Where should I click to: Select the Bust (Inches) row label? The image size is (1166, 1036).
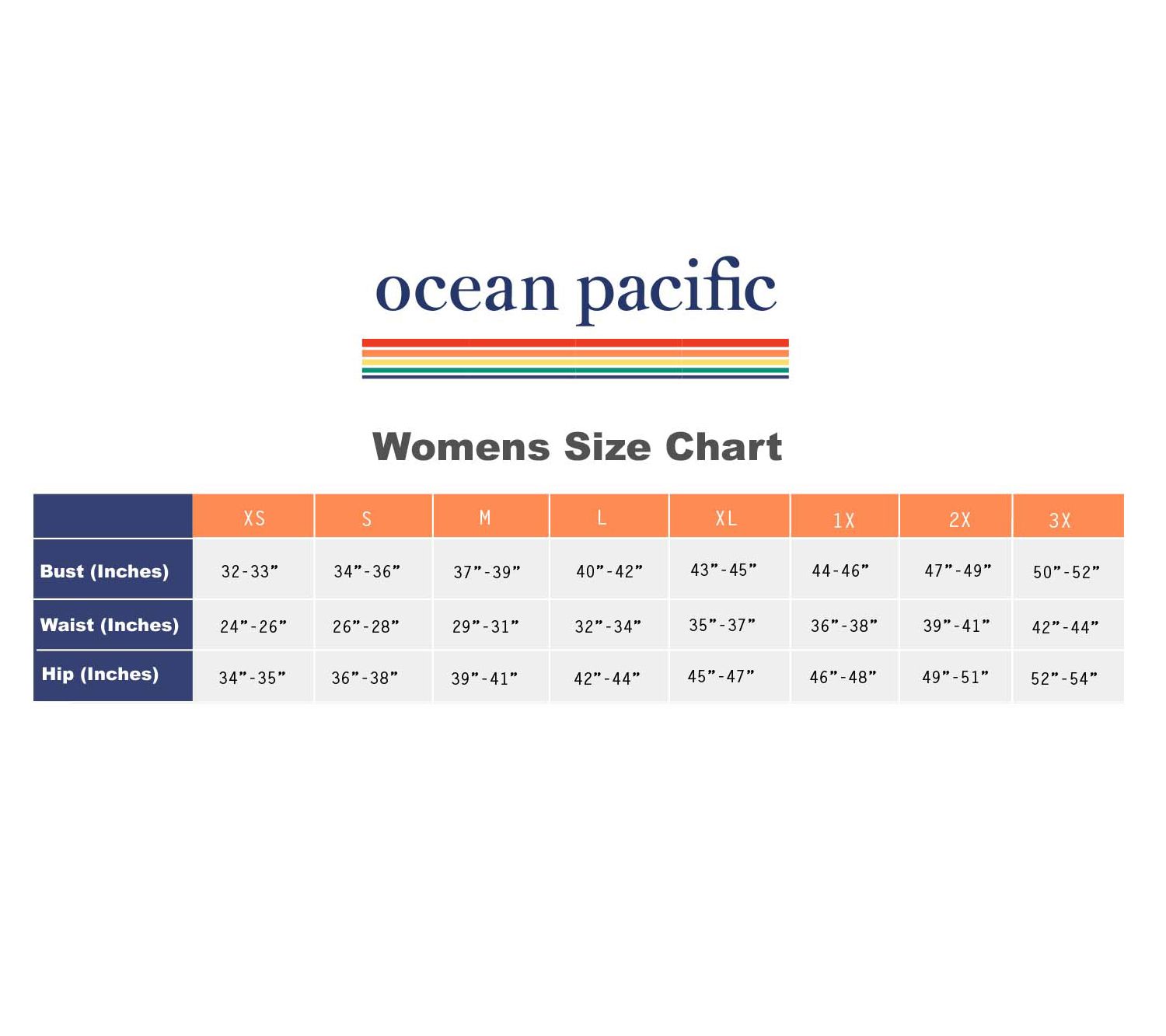click(104, 571)
